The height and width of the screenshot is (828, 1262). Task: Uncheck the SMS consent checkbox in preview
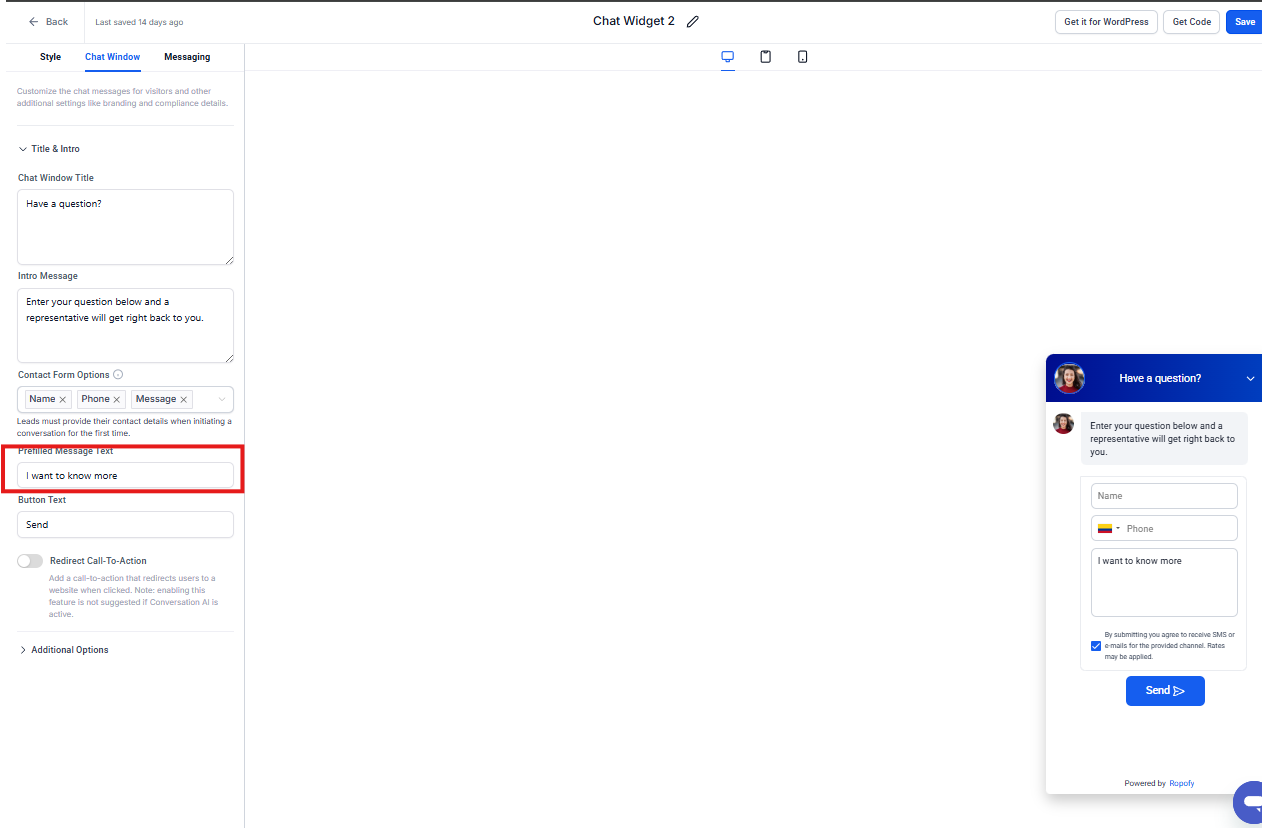tap(1096, 646)
